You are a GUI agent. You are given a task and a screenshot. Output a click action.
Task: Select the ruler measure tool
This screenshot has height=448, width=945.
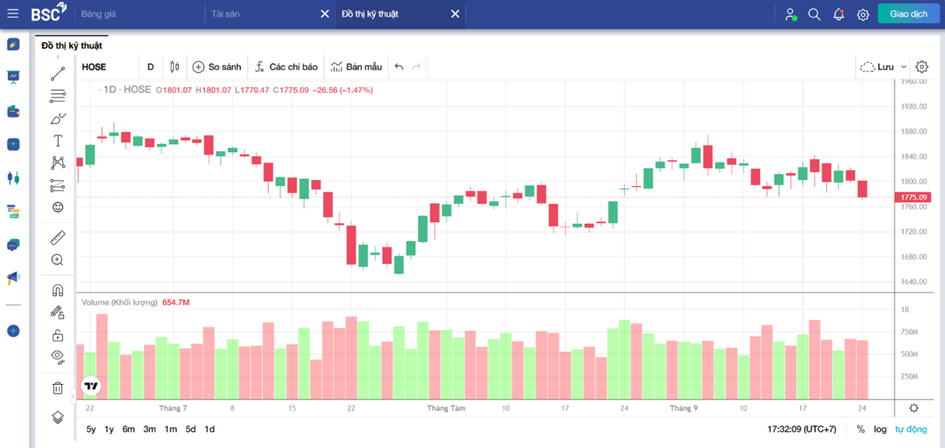[58, 238]
